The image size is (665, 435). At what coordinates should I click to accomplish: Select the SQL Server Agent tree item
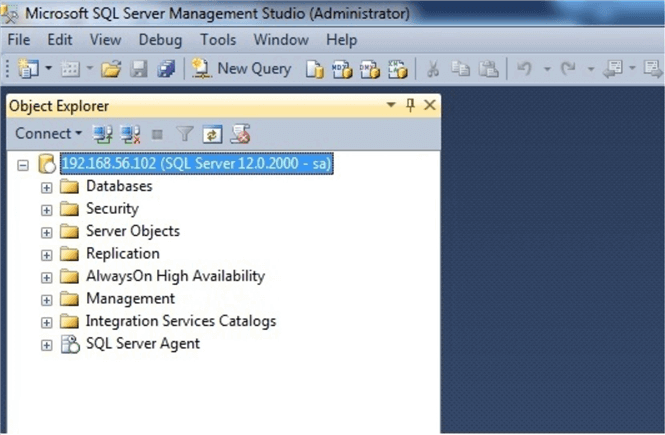[143, 343]
